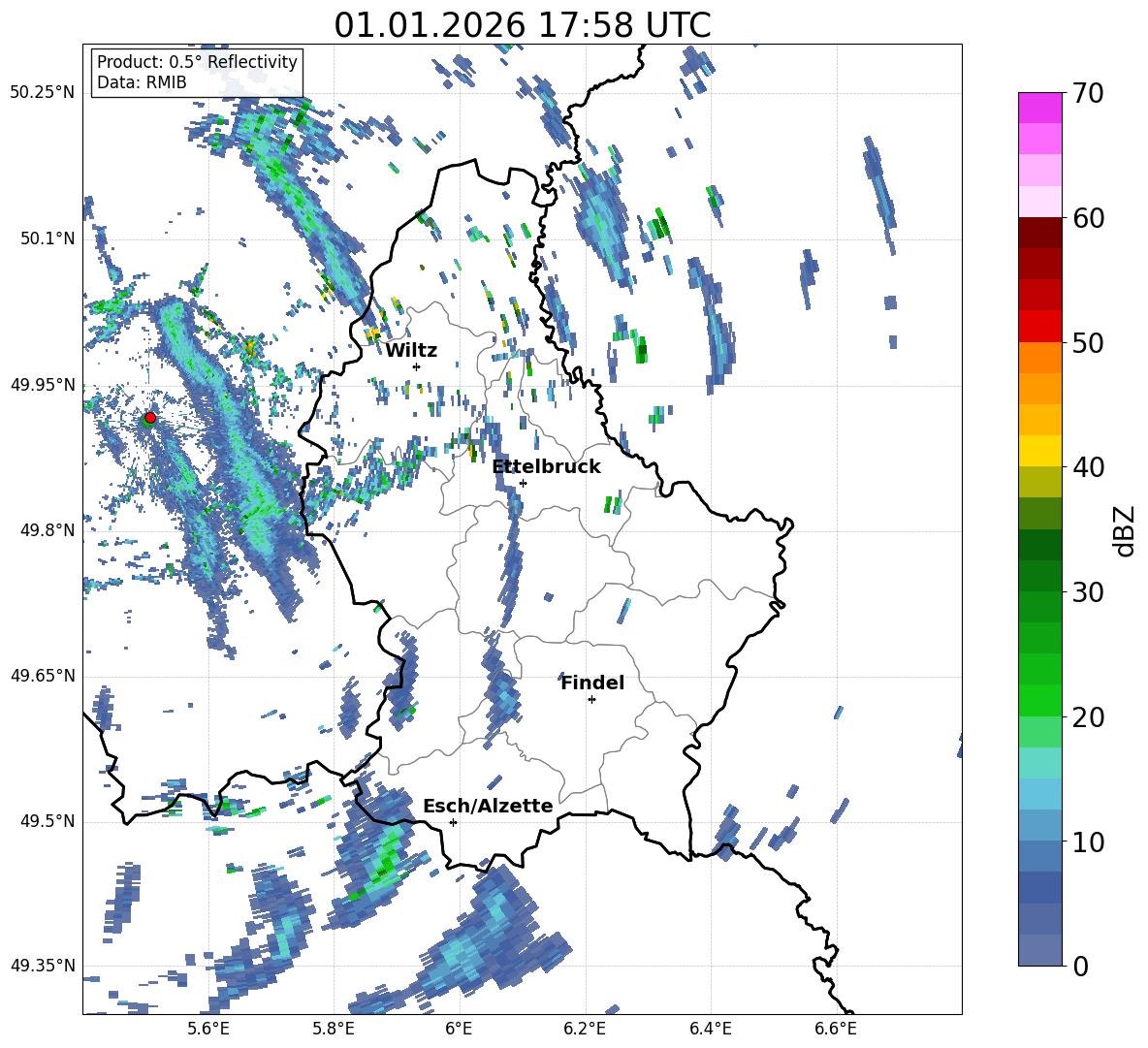
Task: Click the Wiltz station cross marker
Action: click(417, 366)
